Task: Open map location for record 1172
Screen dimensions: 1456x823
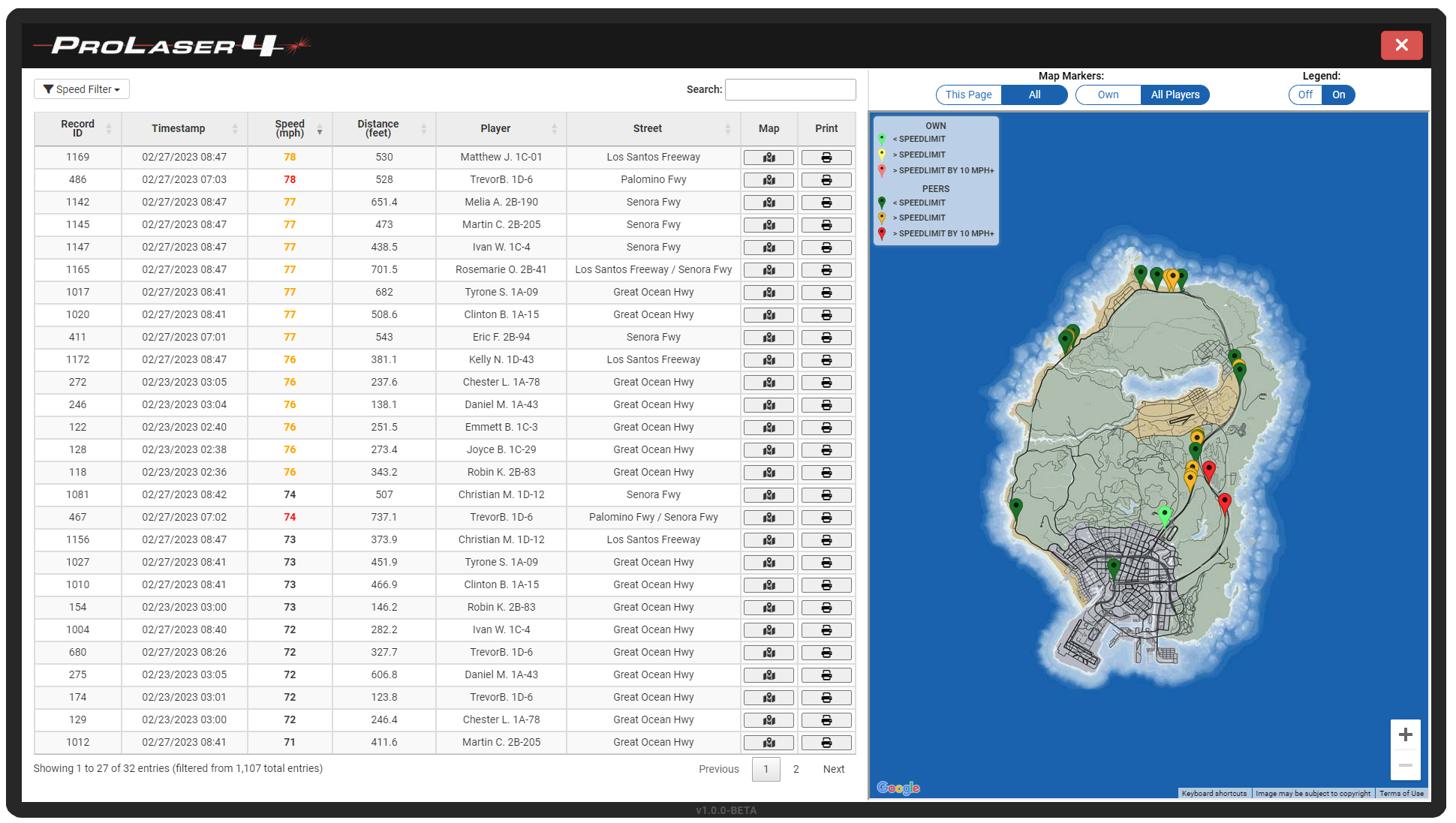Action: (x=769, y=360)
